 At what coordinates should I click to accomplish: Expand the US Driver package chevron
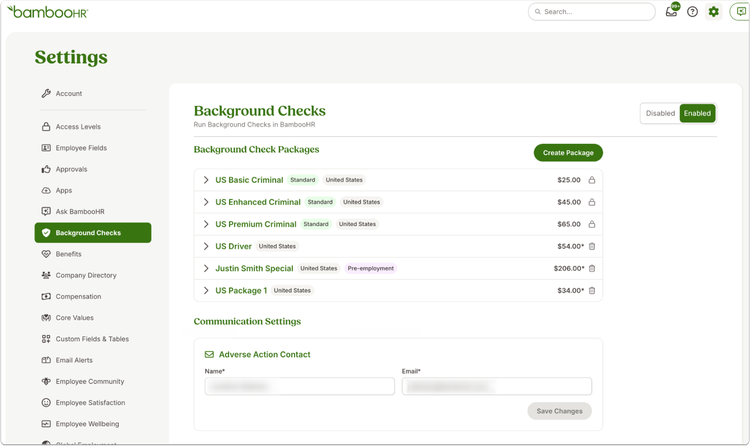pyautogui.click(x=206, y=246)
